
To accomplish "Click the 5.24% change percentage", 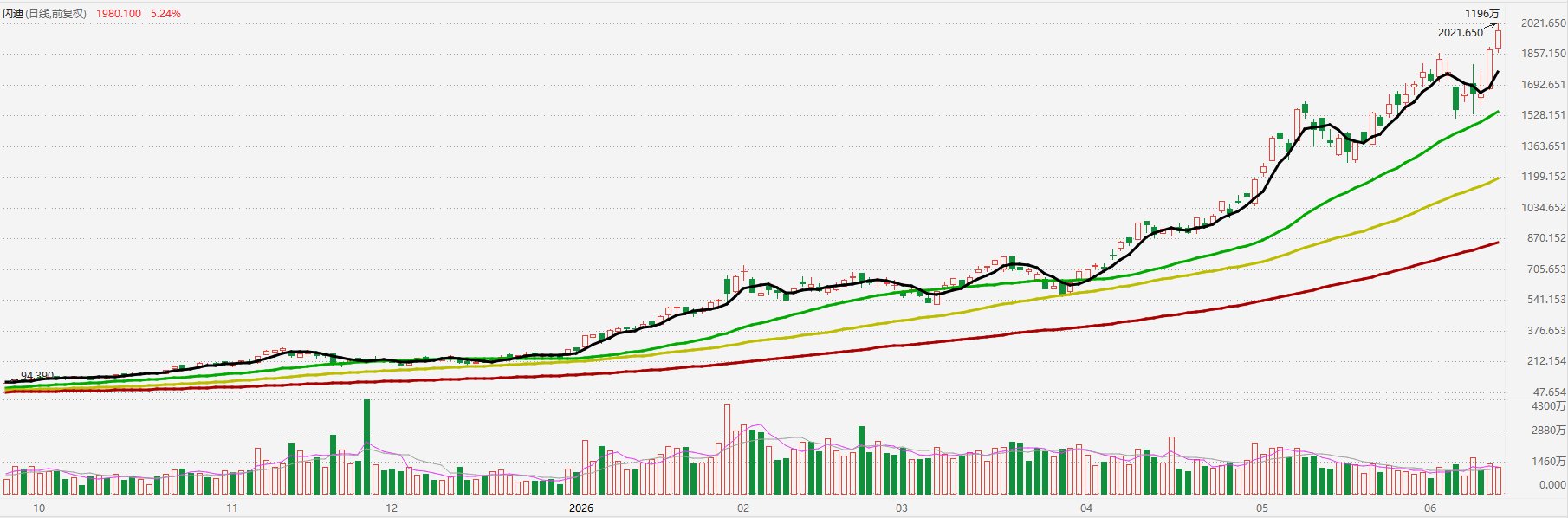I will point(165,14).
